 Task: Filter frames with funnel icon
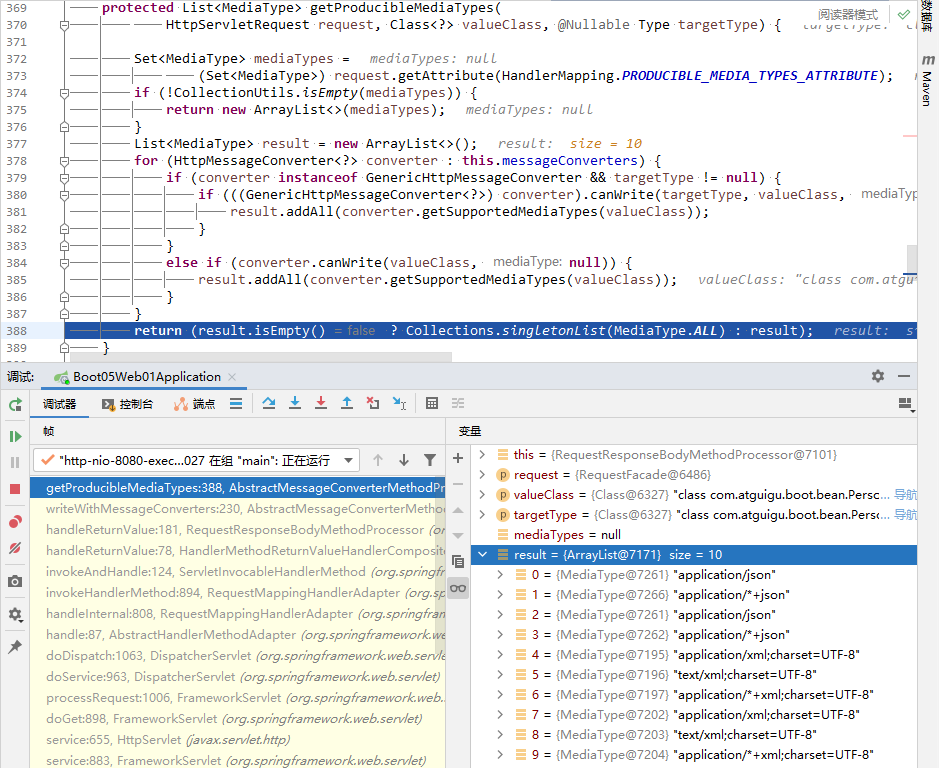coord(430,460)
